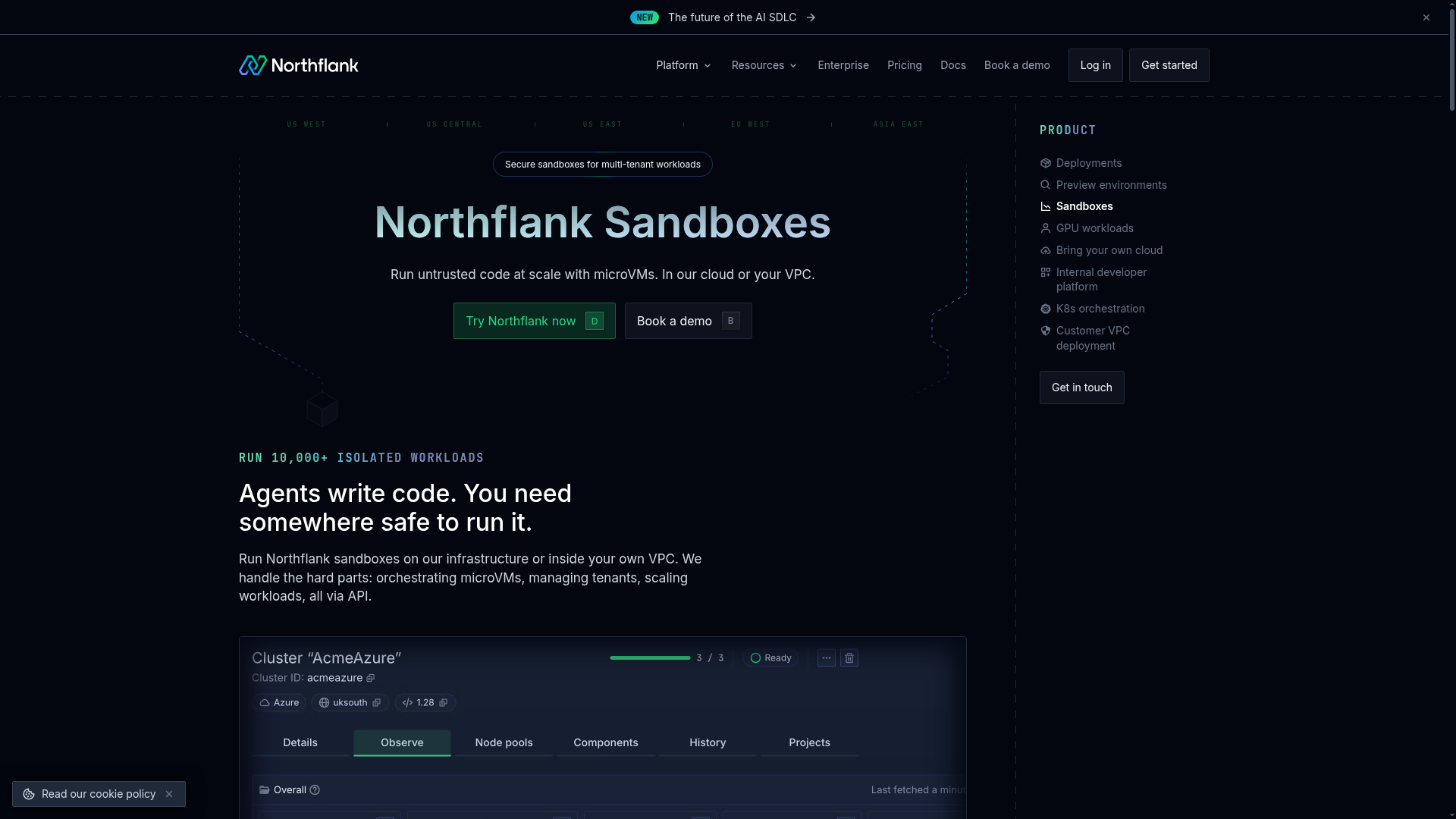The height and width of the screenshot is (819, 1456).
Task: Copy the 1.28 version value
Action: click(444, 703)
